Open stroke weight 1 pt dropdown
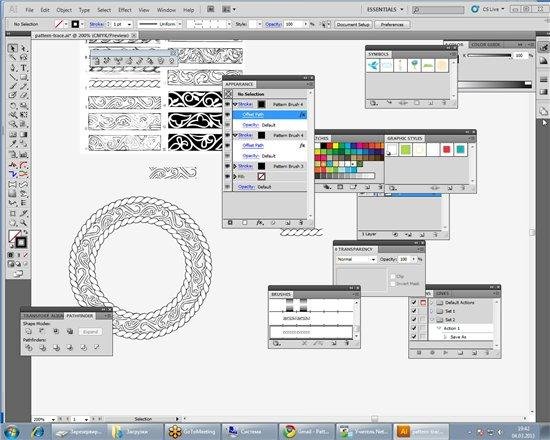The height and width of the screenshot is (440, 550). tap(129, 24)
